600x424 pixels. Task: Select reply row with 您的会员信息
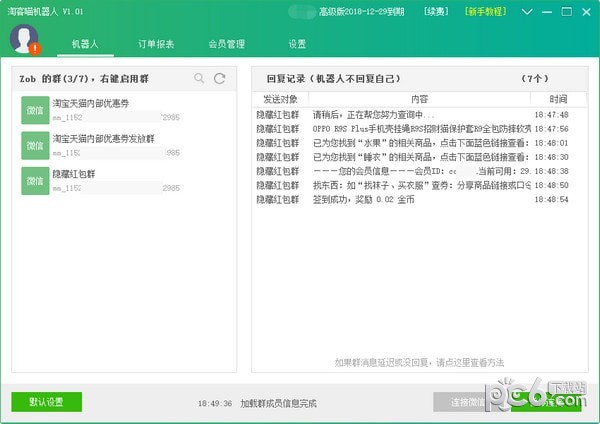419,171
